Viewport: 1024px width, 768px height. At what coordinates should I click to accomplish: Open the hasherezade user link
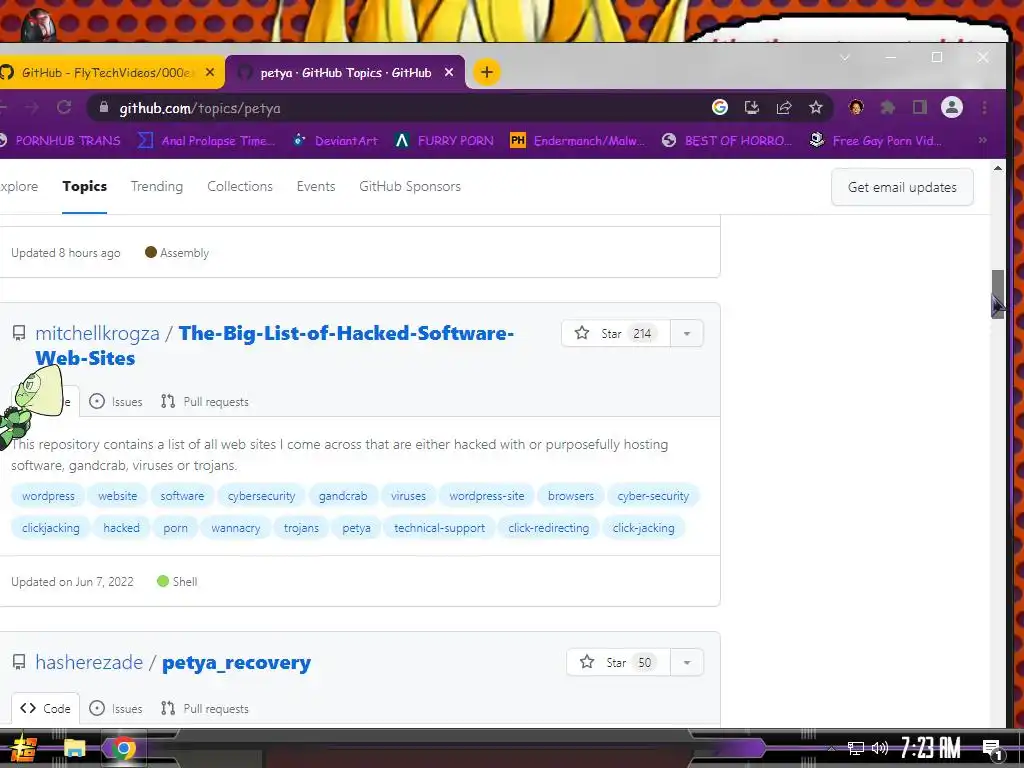click(x=89, y=662)
